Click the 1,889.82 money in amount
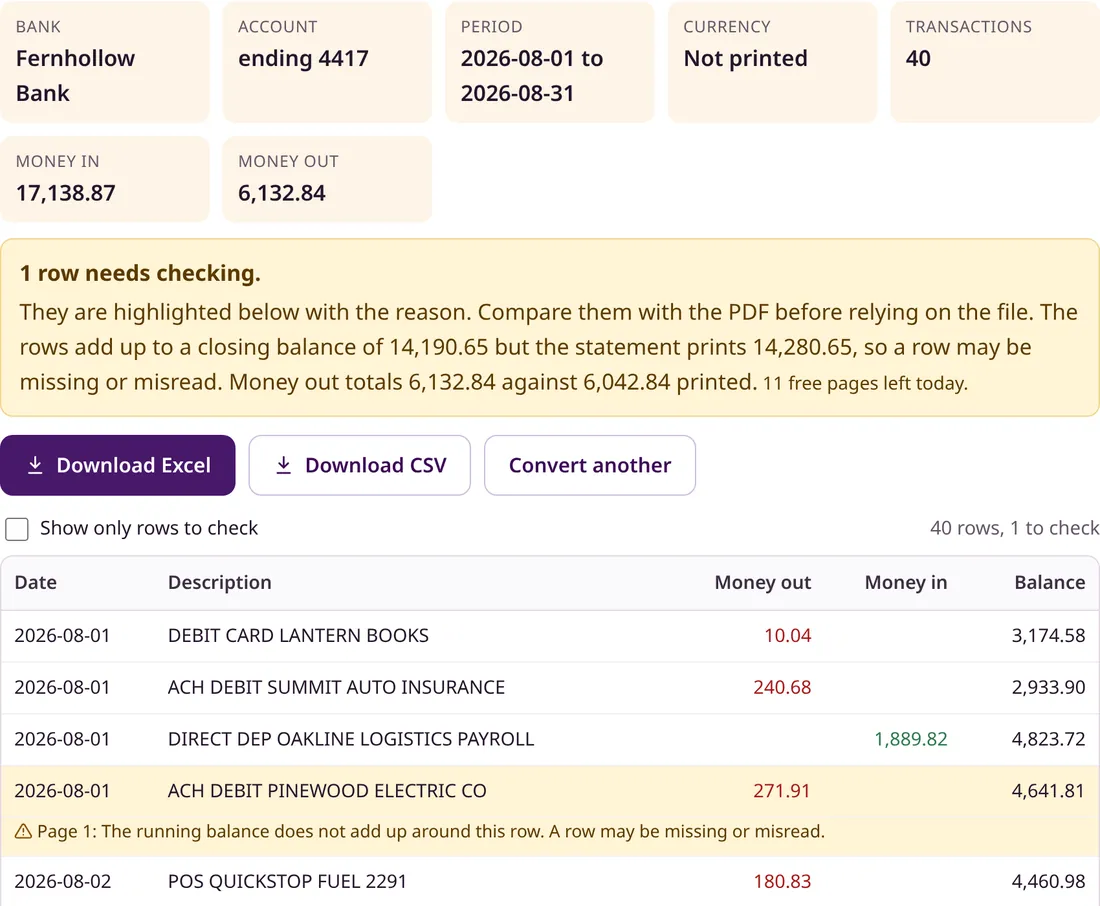1100x906 pixels. pos(911,739)
